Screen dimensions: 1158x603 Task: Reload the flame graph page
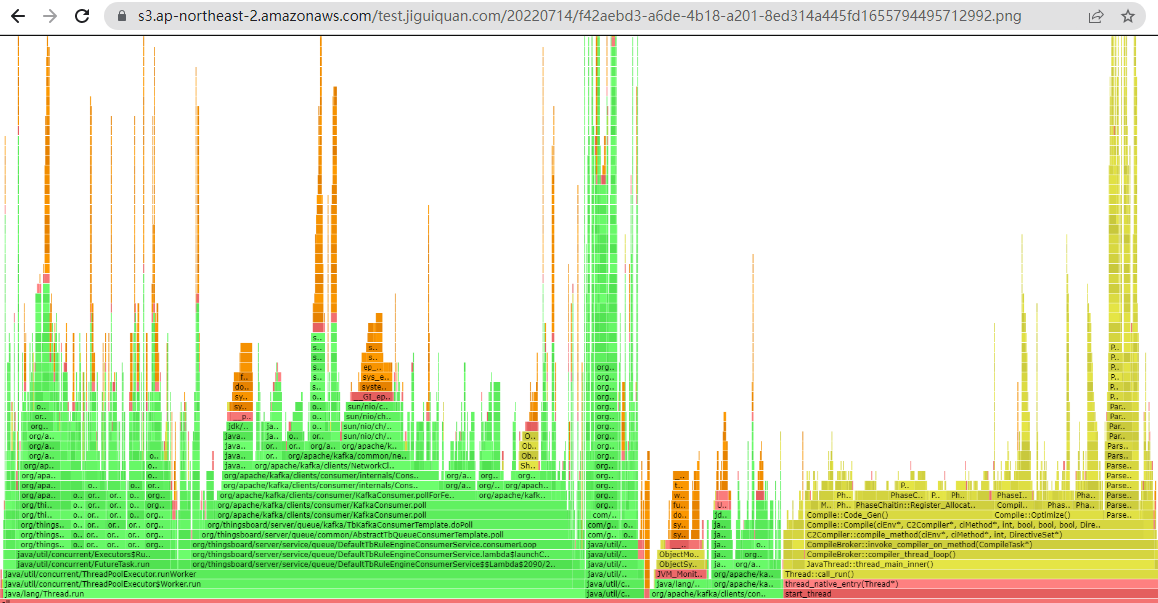(x=82, y=16)
